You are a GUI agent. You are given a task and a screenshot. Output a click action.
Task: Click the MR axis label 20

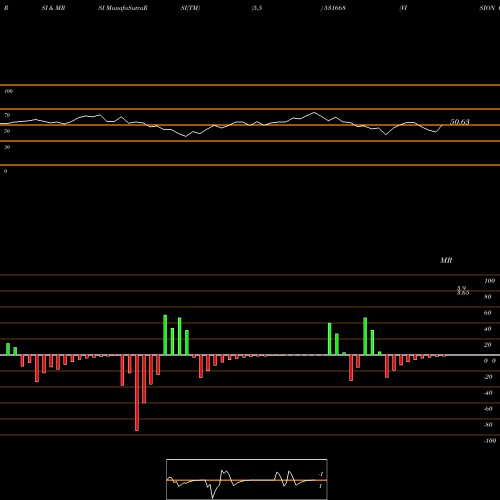pos(488,345)
